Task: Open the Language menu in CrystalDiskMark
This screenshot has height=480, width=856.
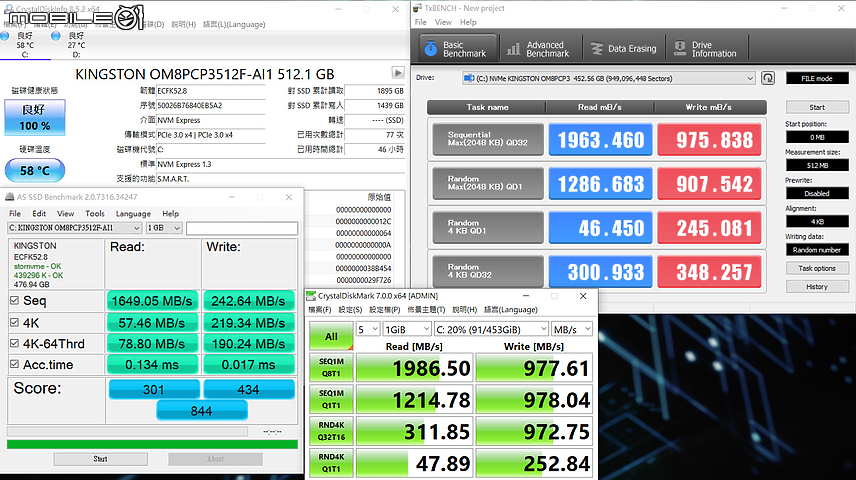Action: pyautogui.click(x=510, y=310)
